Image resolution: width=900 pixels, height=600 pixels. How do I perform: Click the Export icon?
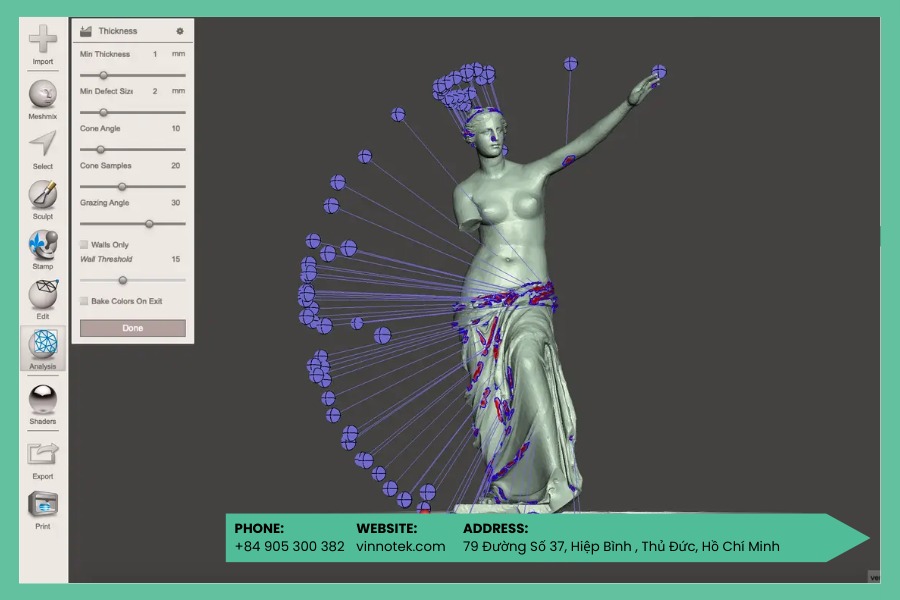click(43, 454)
